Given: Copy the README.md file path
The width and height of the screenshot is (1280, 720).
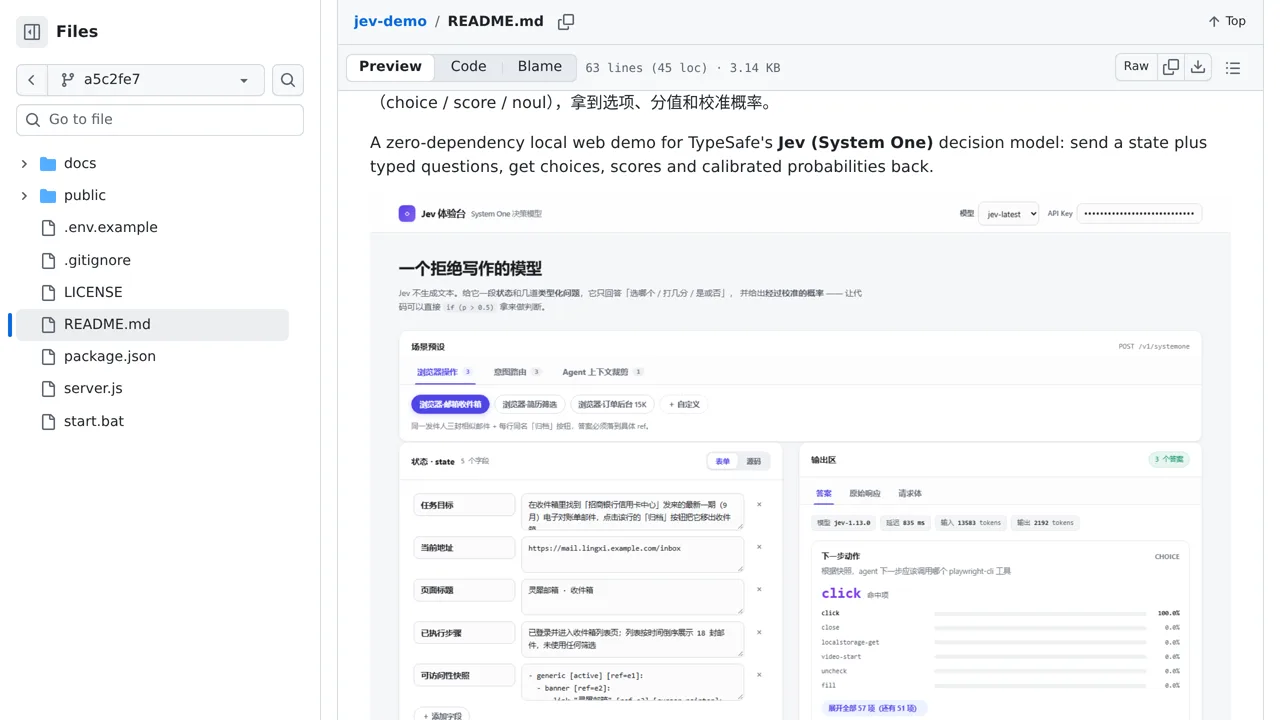Looking at the screenshot, I should pos(566,22).
